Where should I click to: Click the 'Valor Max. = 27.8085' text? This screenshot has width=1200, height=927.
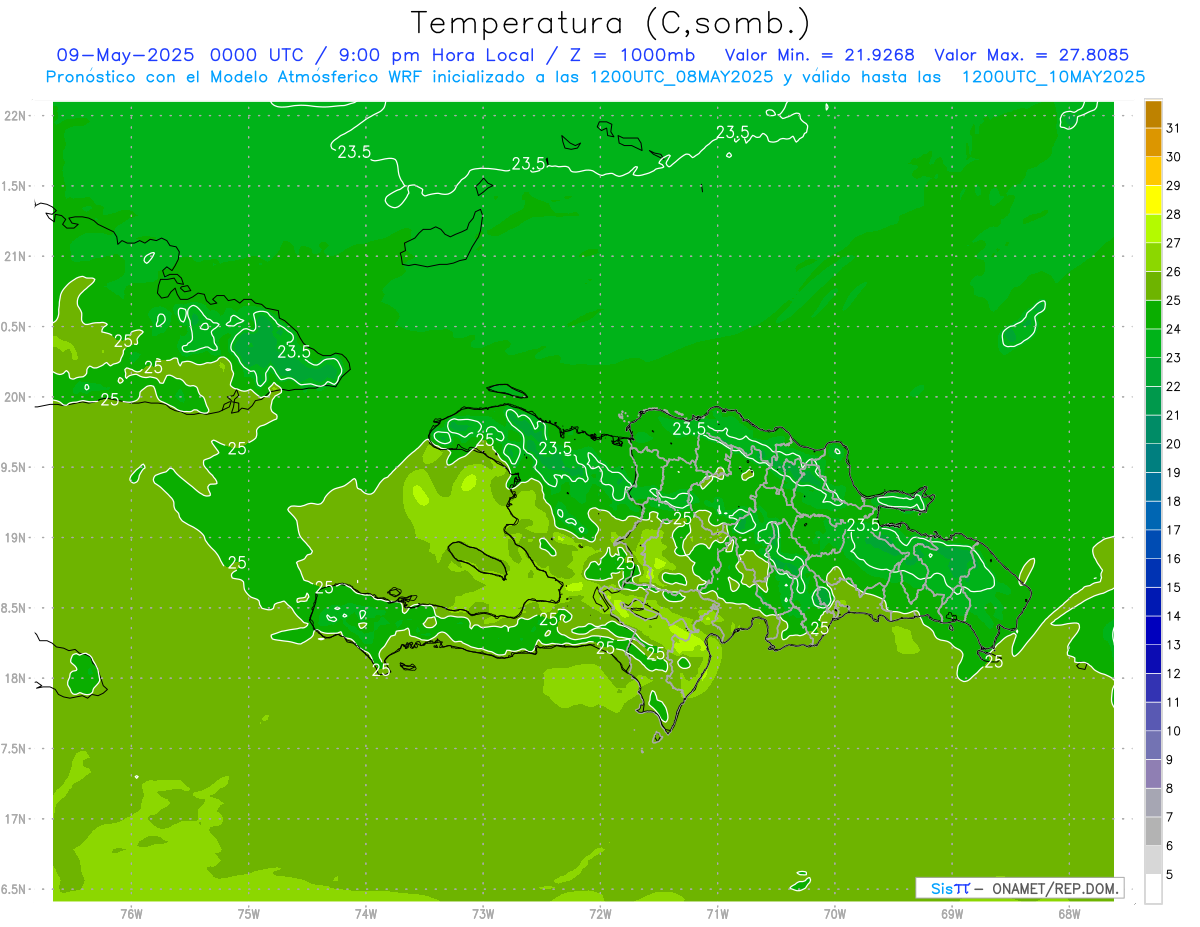point(1031,55)
